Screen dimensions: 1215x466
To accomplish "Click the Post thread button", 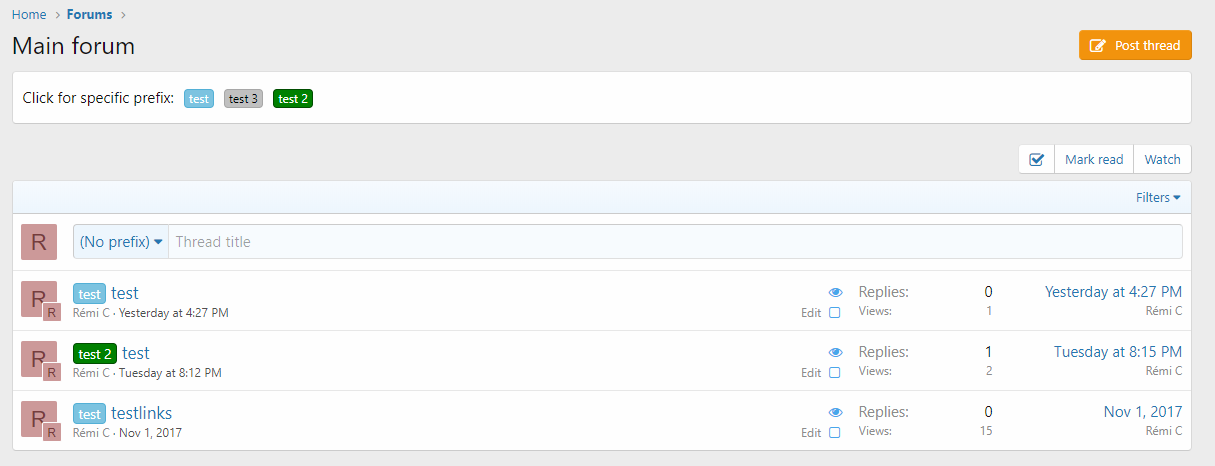I will coord(1135,45).
